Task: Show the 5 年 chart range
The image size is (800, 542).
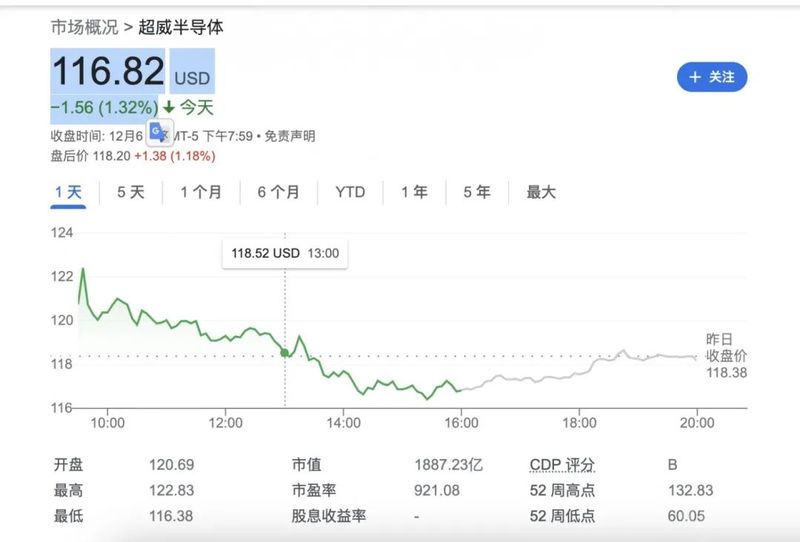Action: (477, 192)
